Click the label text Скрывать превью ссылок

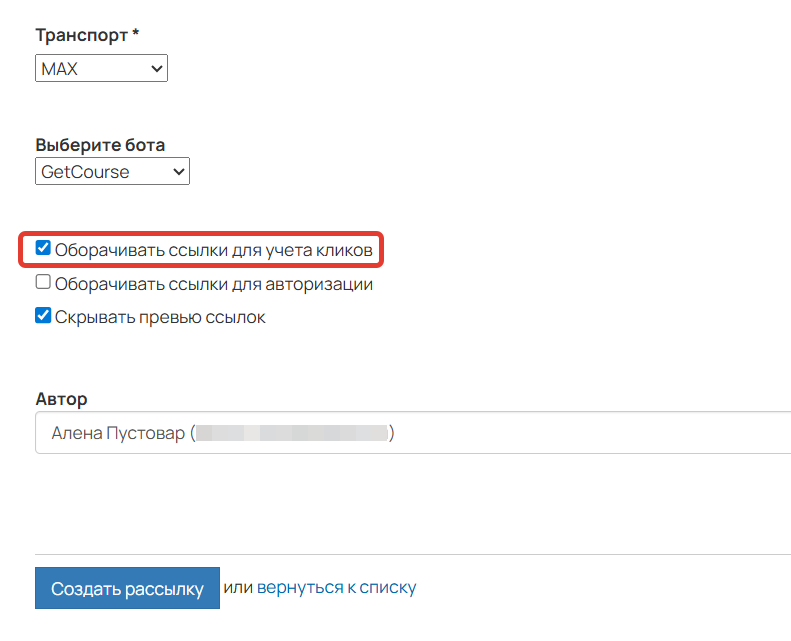[x=160, y=317]
